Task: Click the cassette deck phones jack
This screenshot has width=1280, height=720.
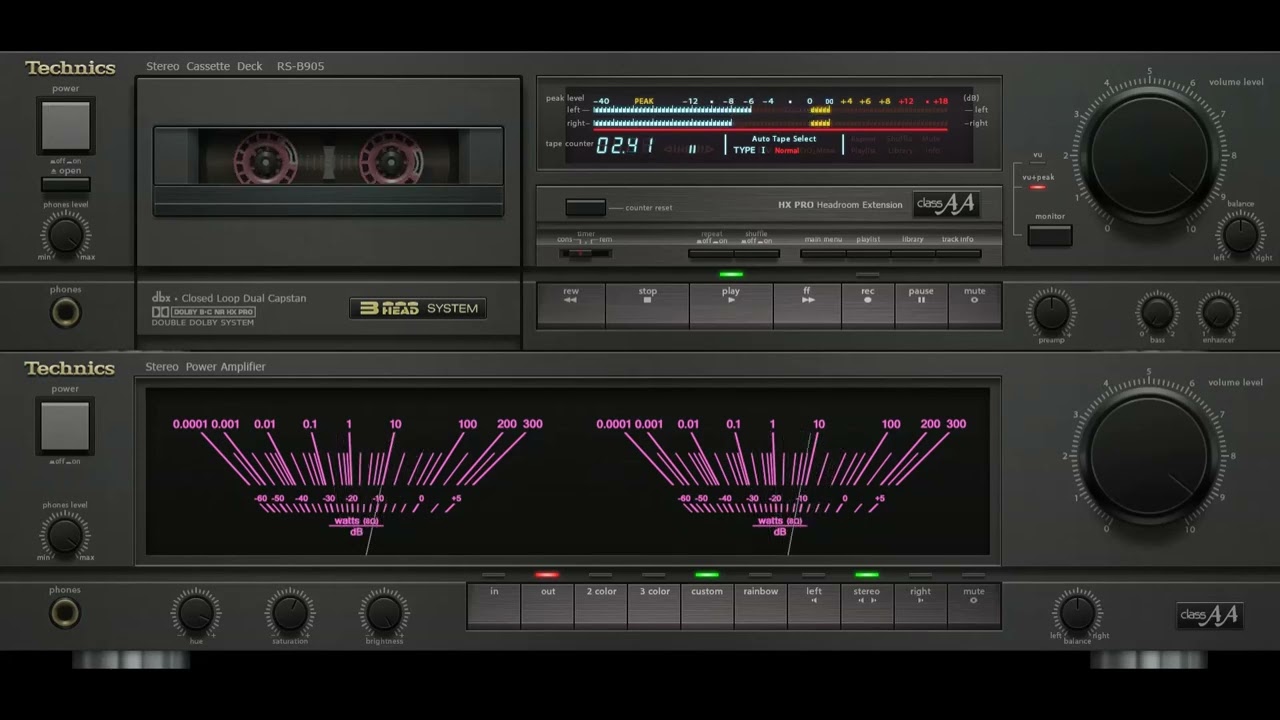Action: [x=66, y=313]
